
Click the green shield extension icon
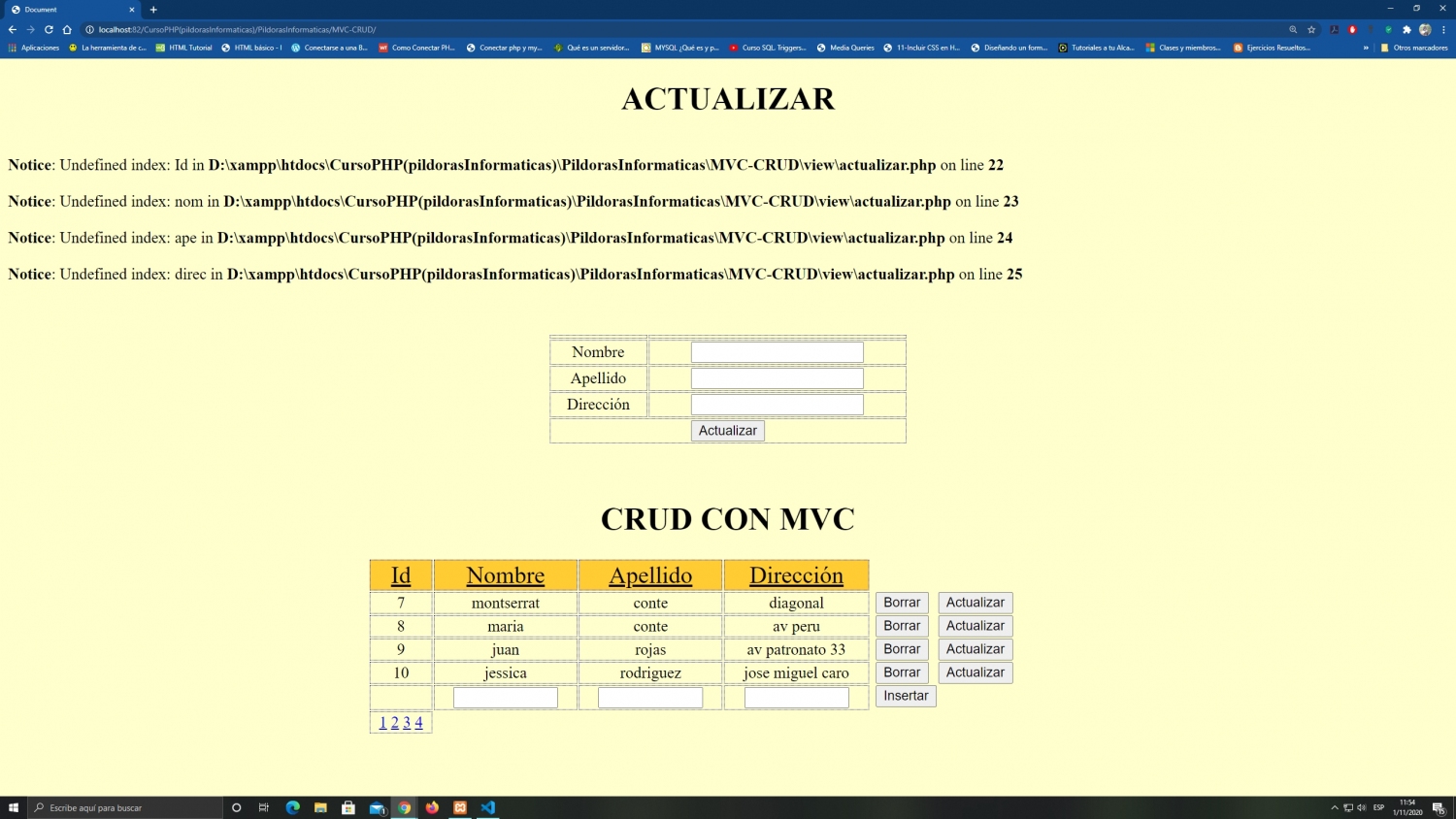coord(1388,29)
